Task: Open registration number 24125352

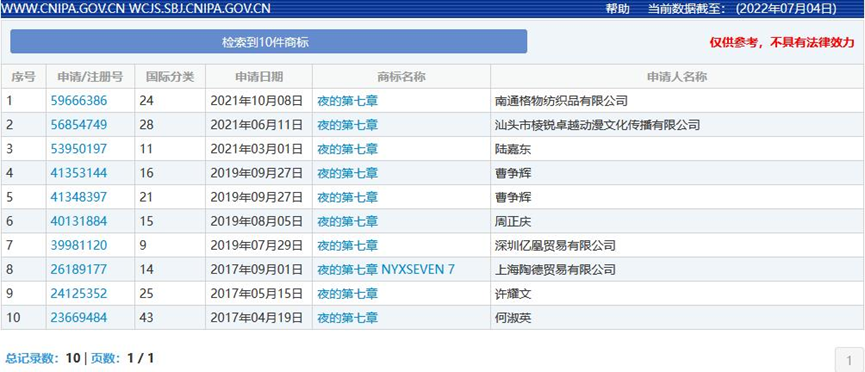Action: (x=79, y=294)
